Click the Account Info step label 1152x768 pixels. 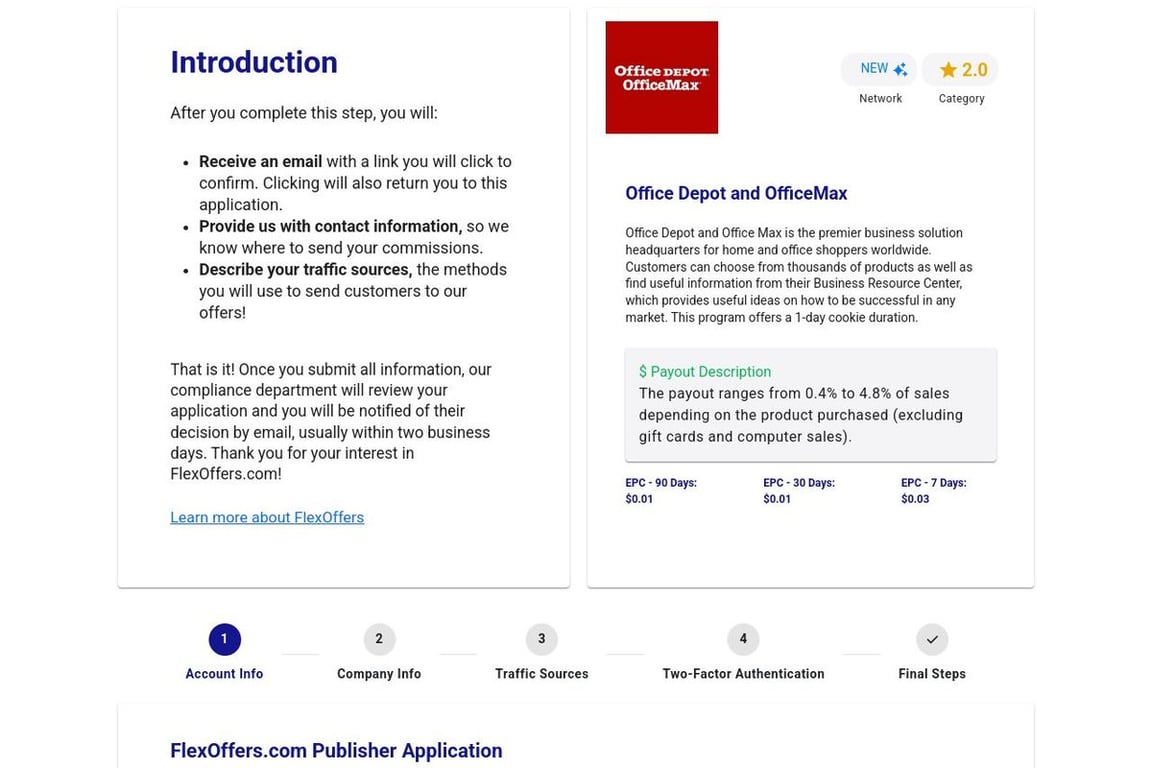pos(224,673)
